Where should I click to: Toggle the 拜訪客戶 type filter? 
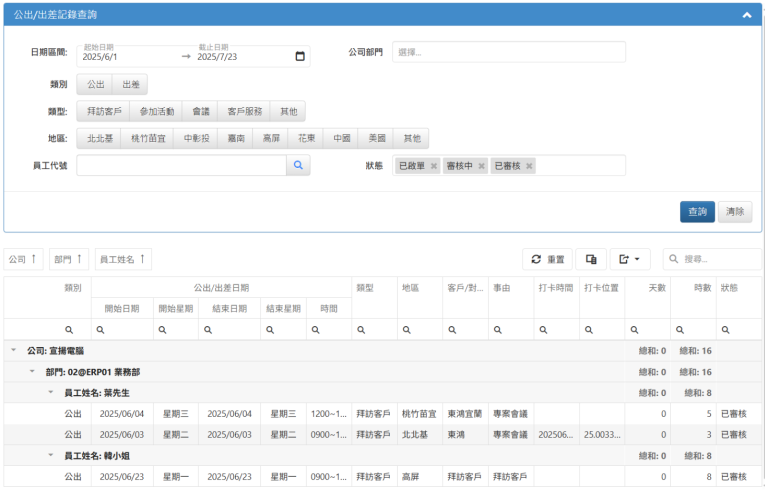104,111
